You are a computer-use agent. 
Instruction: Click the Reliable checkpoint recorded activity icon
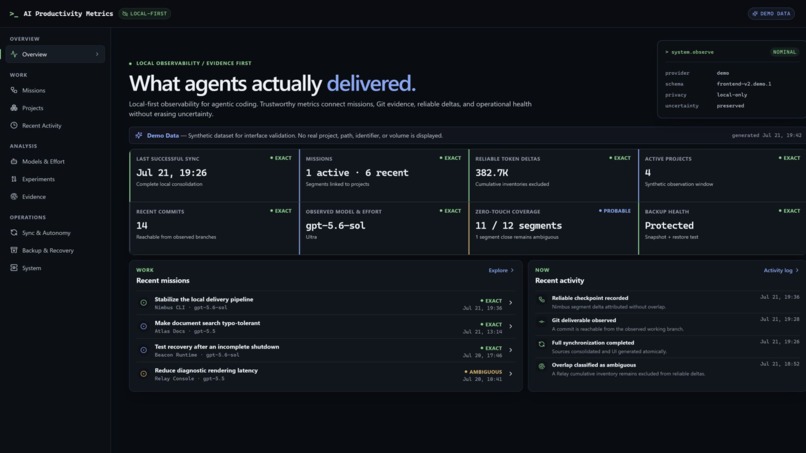pos(541,299)
